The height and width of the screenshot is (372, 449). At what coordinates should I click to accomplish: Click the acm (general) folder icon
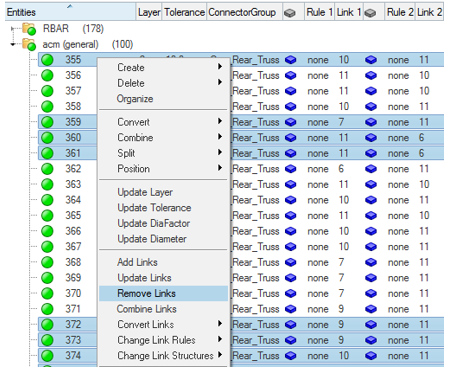coord(29,44)
